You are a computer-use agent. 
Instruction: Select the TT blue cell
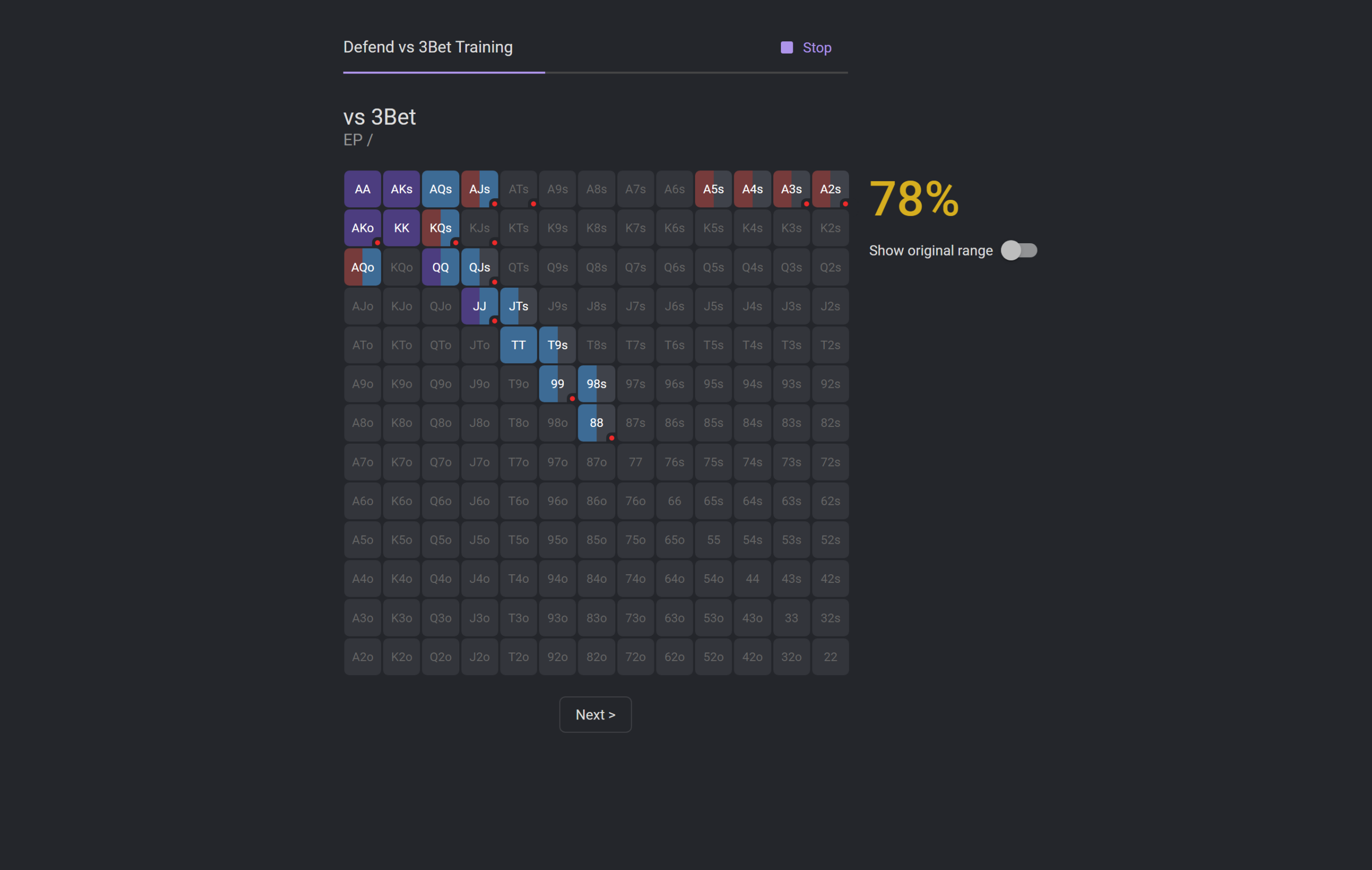click(x=518, y=345)
